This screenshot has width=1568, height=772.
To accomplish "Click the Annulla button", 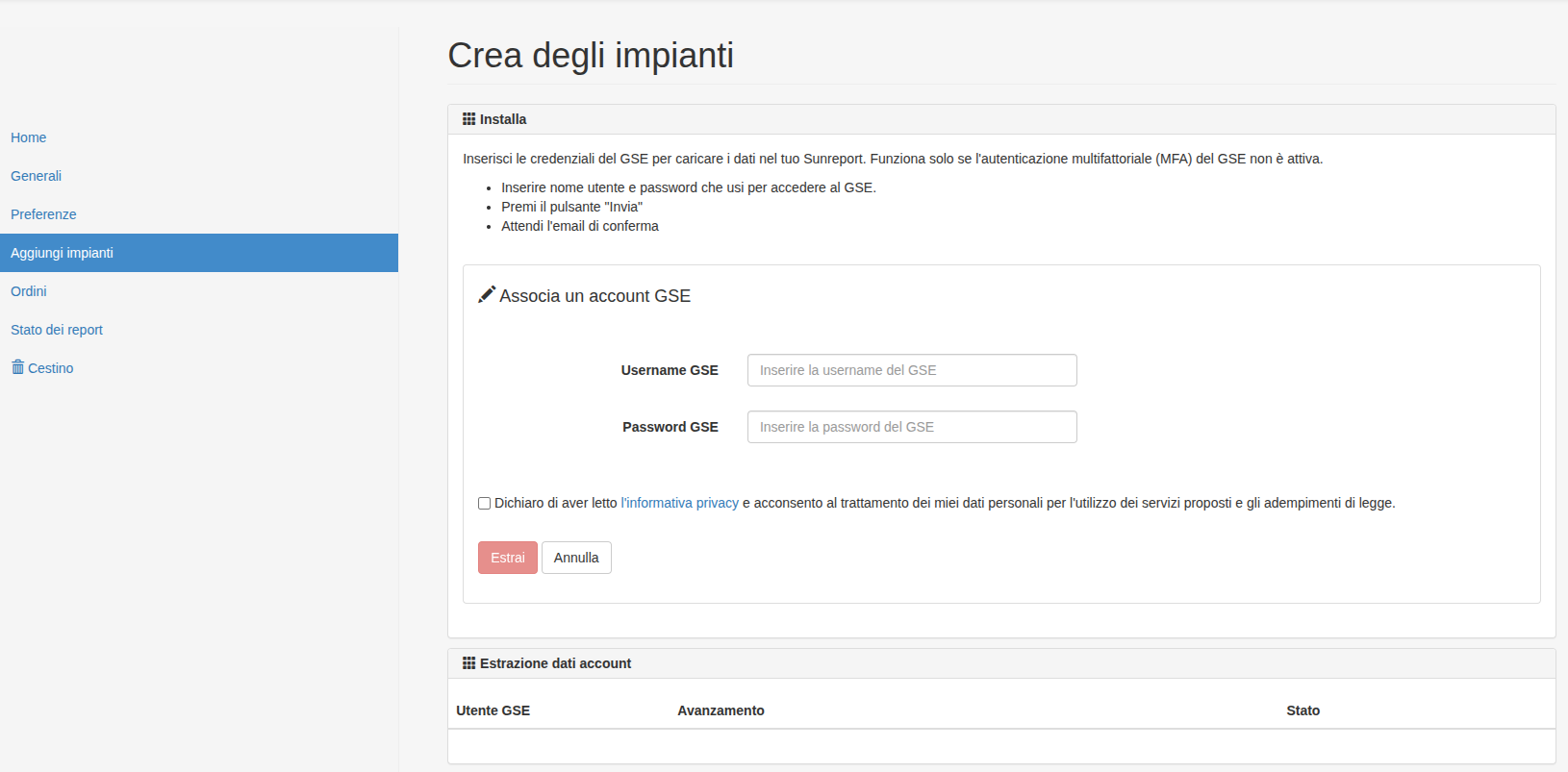I will click(x=576, y=558).
